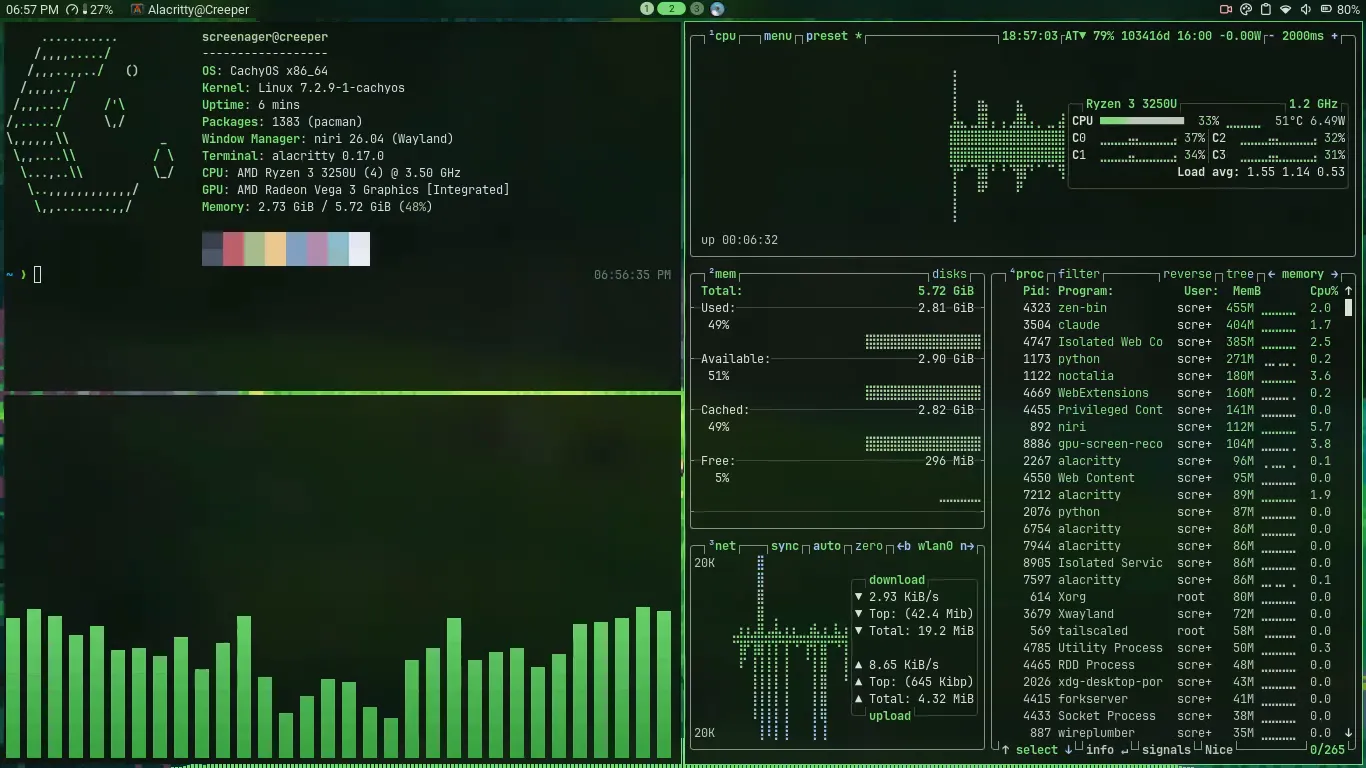
Task: Toggle tree view in proc box
Action: (1239, 274)
